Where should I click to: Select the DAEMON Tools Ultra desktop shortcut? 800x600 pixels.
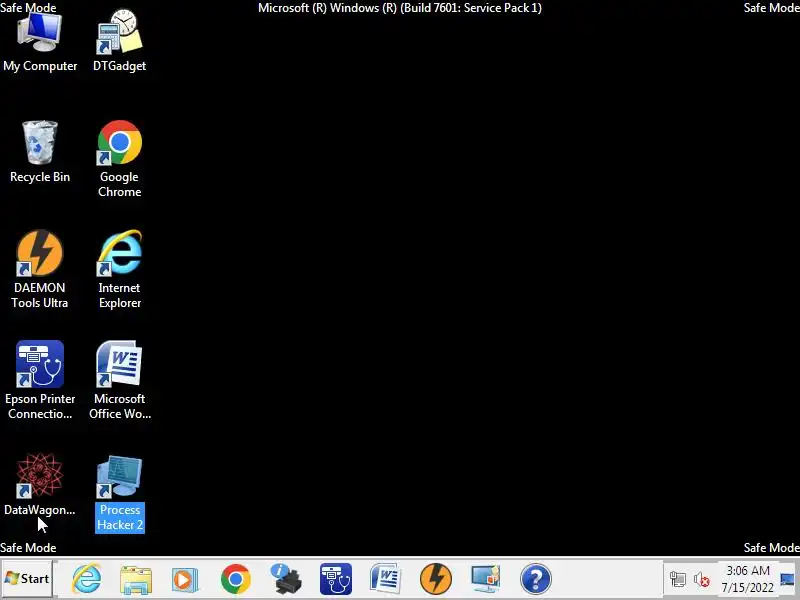coord(40,269)
